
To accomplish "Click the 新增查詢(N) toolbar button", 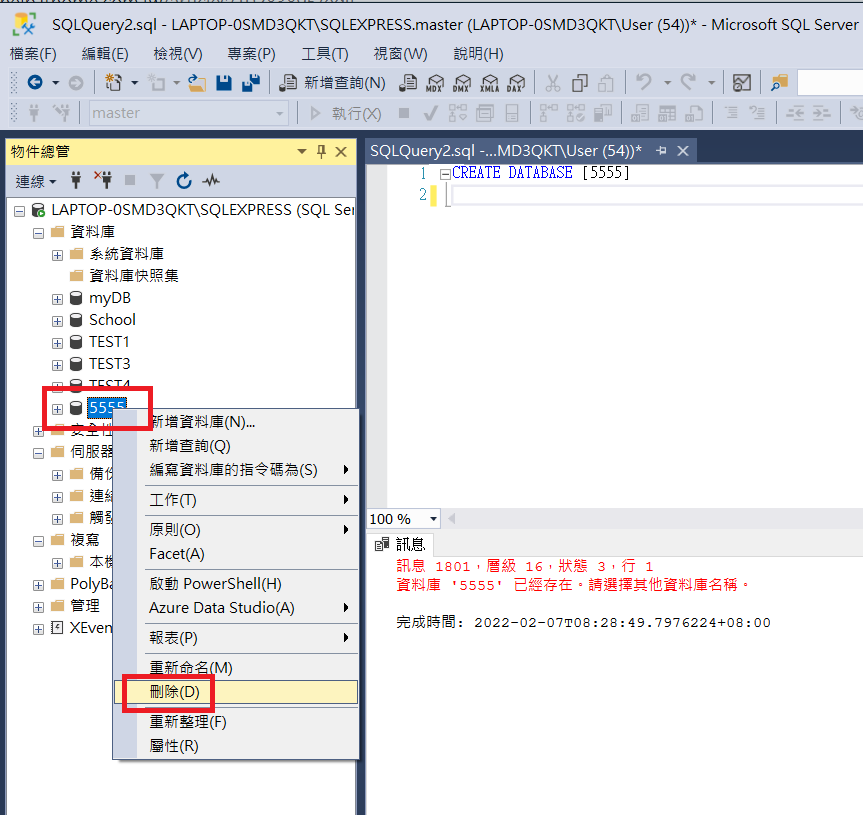I will (332, 83).
